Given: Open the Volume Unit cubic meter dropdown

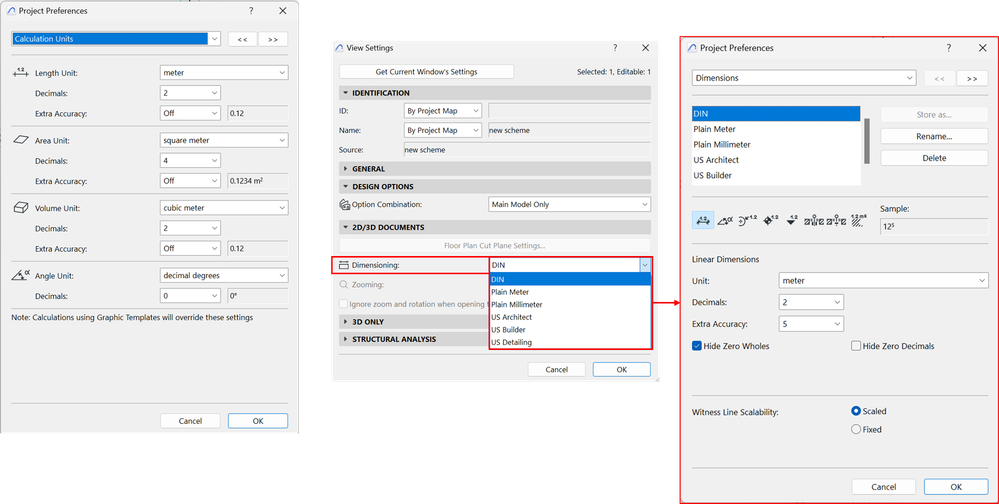Looking at the screenshot, I should point(224,208).
